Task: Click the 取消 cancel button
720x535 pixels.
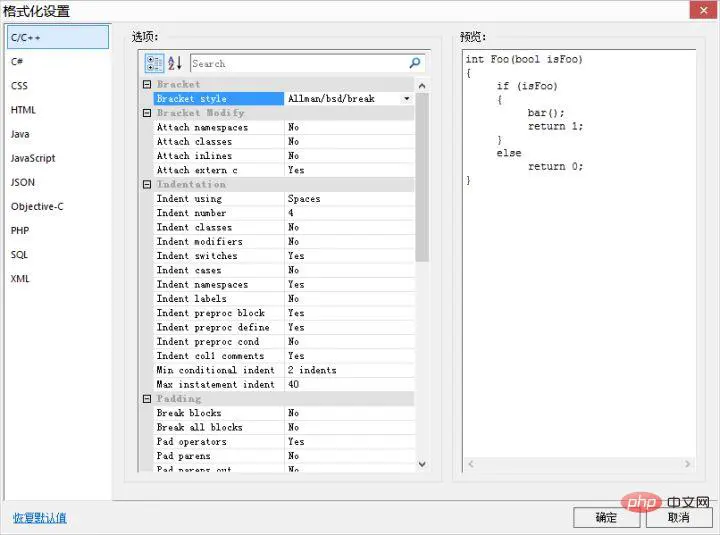Action: [679, 518]
